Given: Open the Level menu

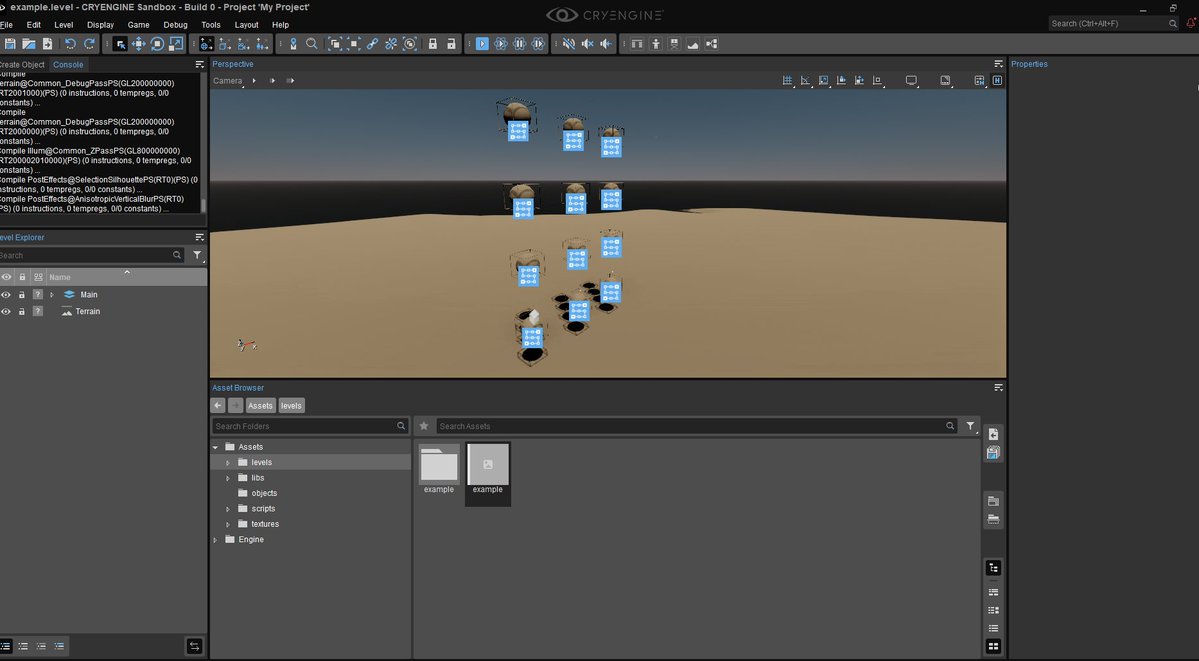Looking at the screenshot, I should (x=63, y=24).
